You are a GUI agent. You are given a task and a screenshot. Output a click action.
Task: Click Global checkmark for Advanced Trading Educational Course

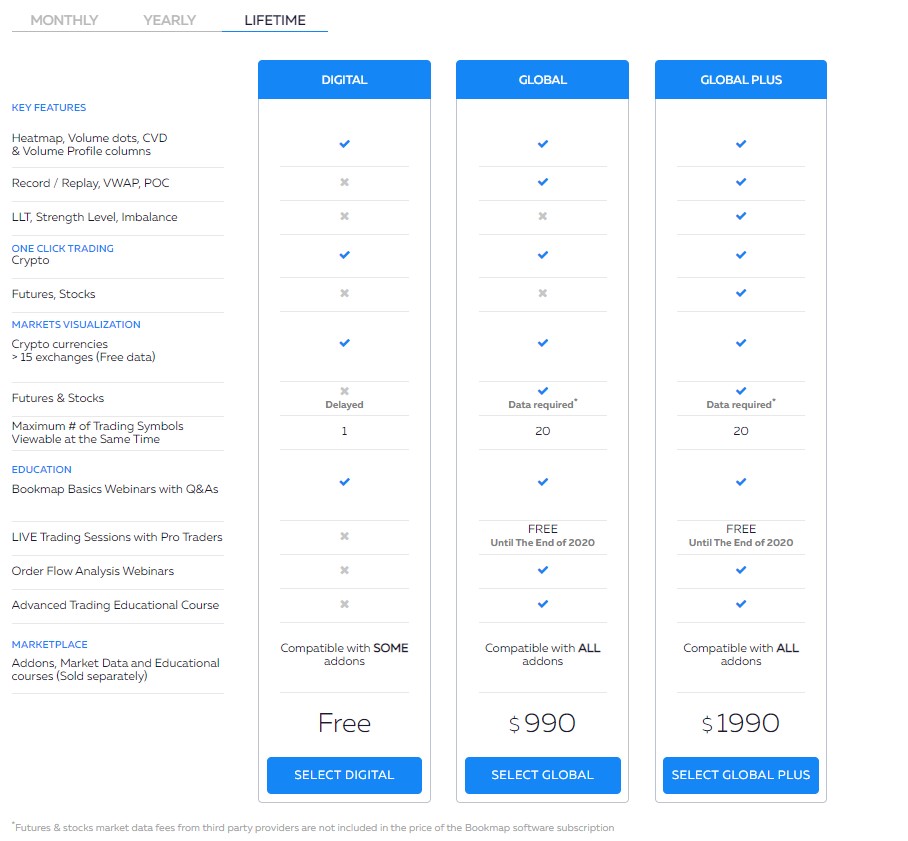pos(543,604)
